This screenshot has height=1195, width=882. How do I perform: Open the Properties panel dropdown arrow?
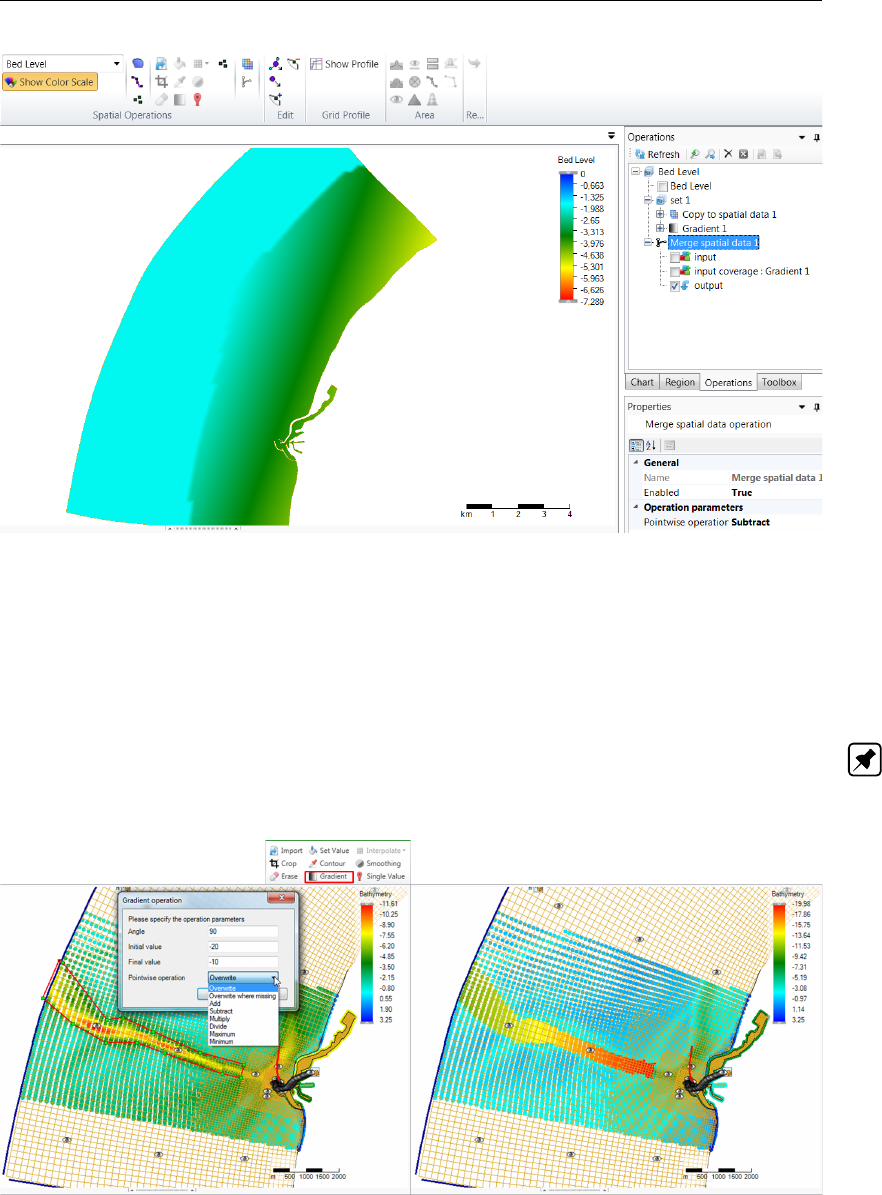point(802,407)
